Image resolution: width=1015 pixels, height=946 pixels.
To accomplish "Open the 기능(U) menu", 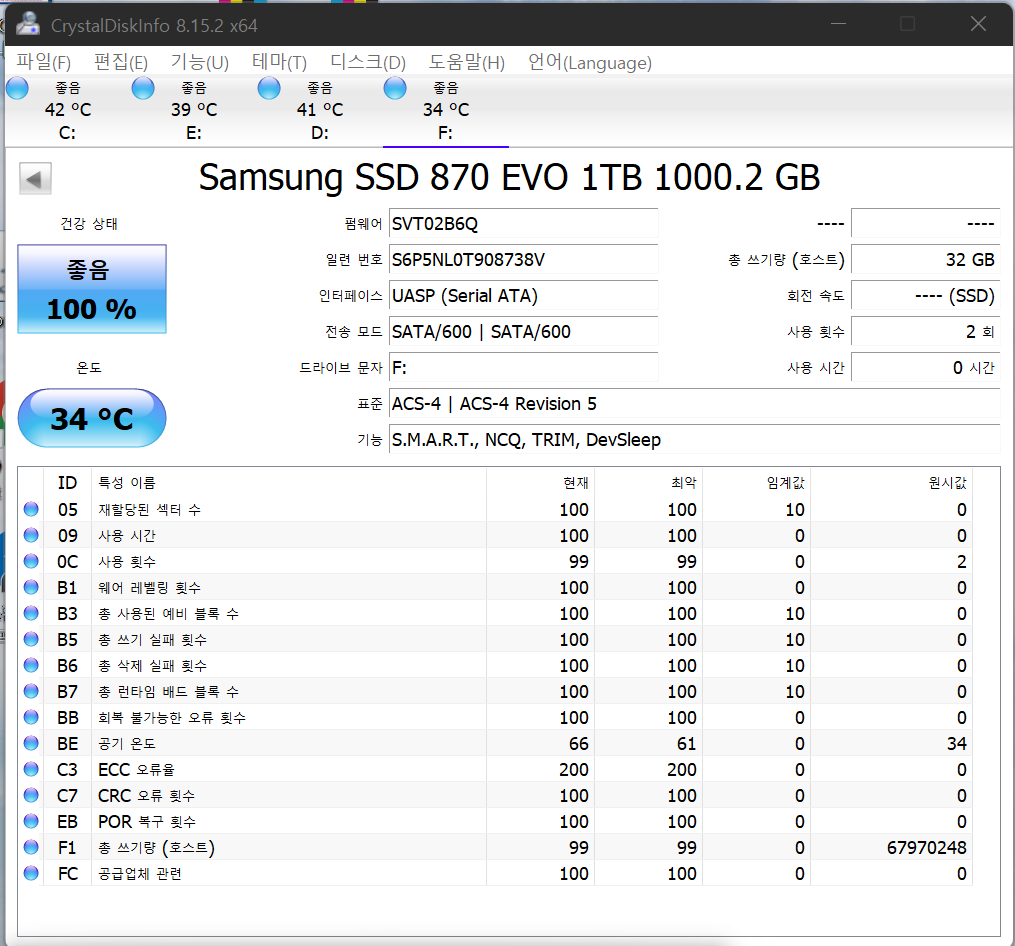I will pos(199,63).
